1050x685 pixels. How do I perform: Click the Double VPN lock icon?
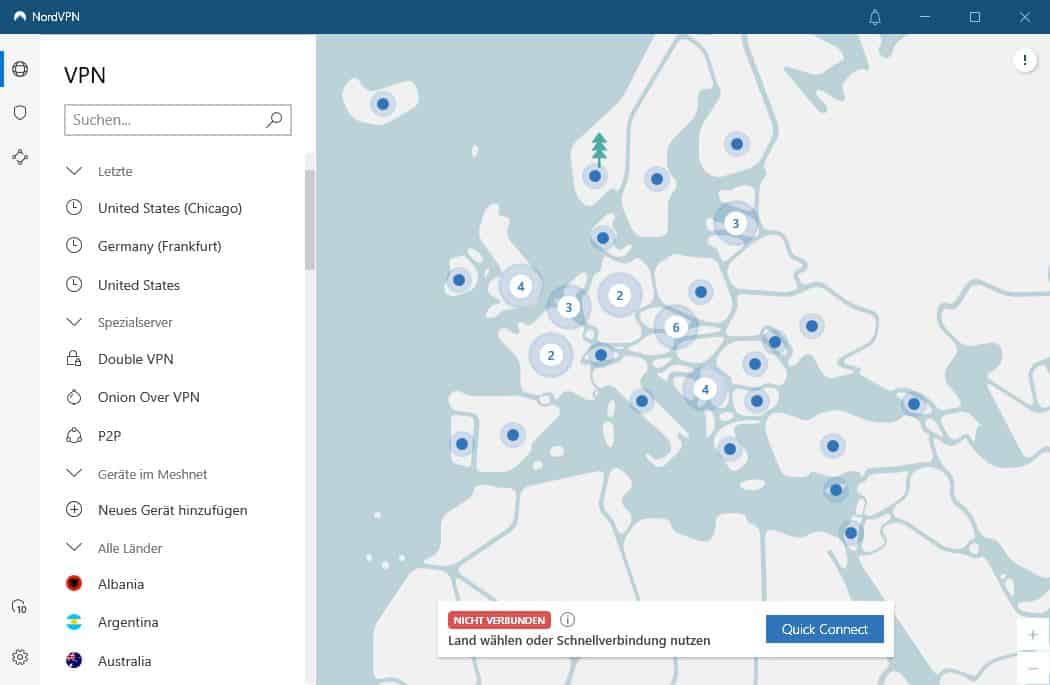[74, 358]
